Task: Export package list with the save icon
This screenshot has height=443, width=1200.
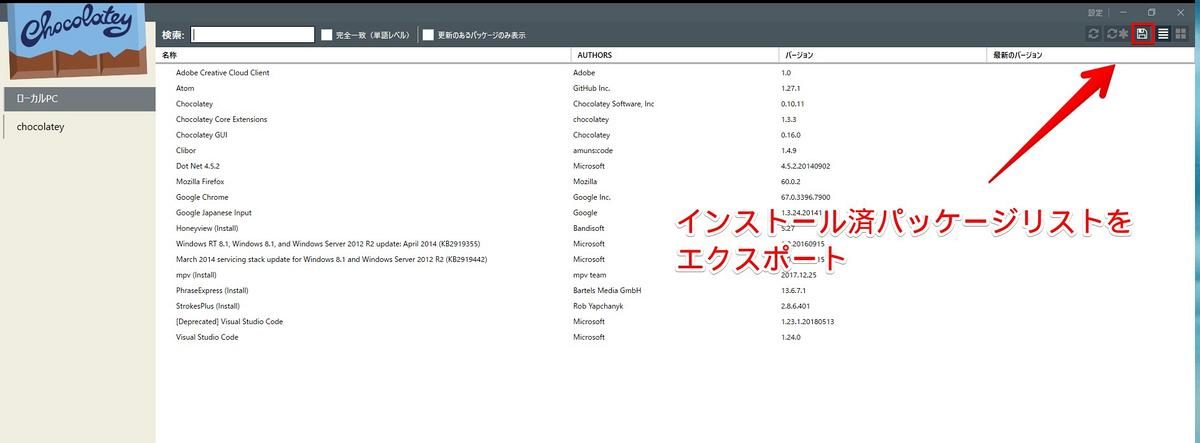Action: point(1142,34)
